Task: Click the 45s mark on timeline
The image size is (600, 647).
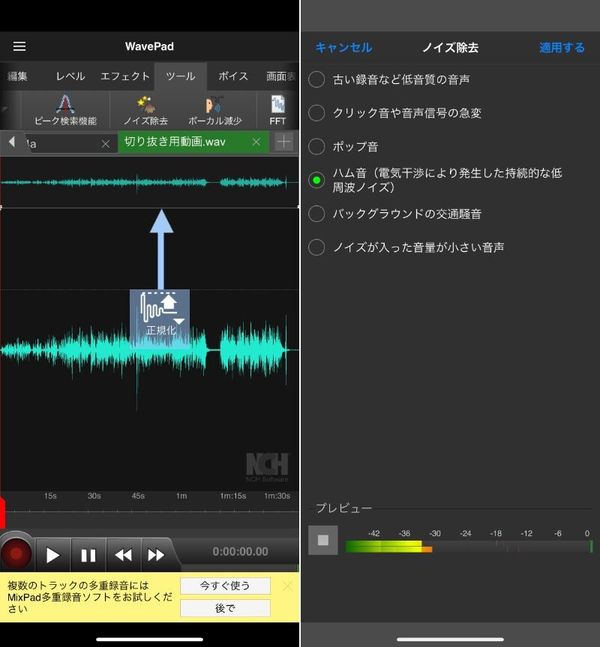Action: tap(138, 496)
